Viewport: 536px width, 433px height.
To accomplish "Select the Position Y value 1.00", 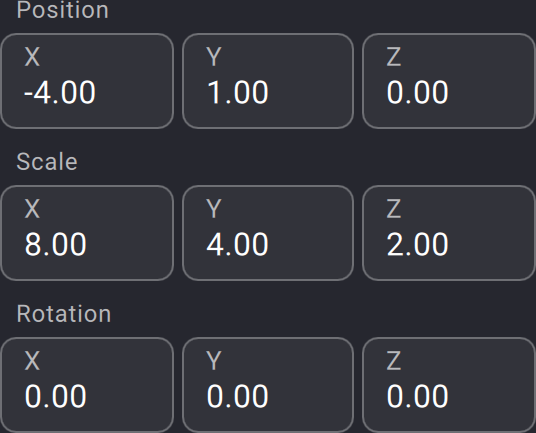I will (x=268, y=81).
